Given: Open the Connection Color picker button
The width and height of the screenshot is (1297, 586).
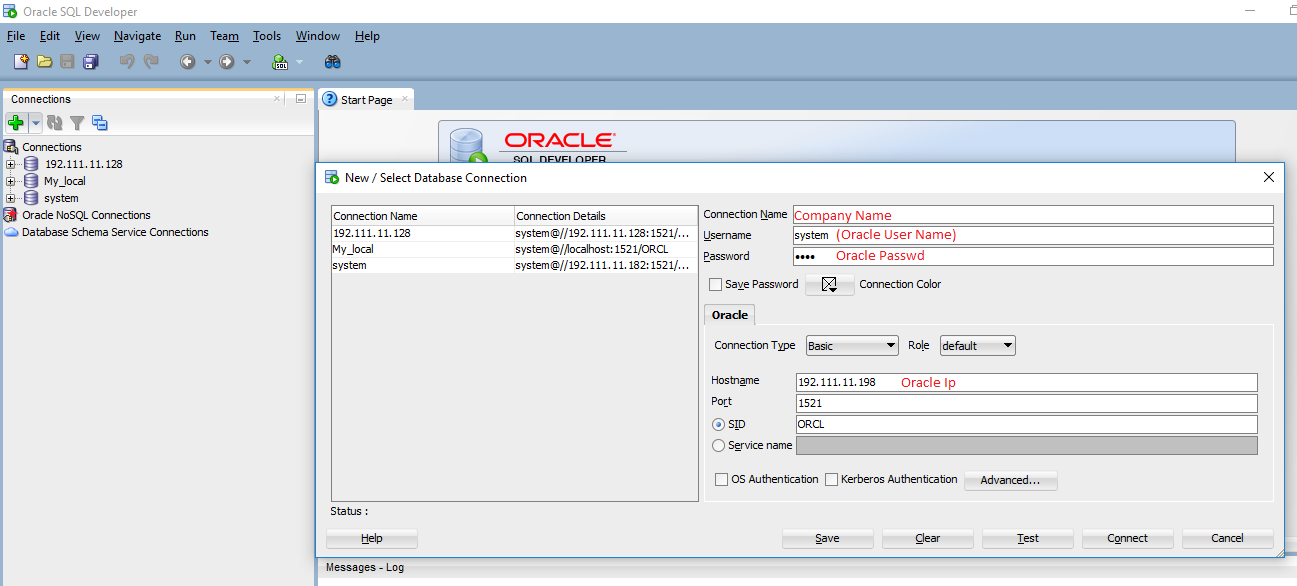Looking at the screenshot, I should 829,285.
